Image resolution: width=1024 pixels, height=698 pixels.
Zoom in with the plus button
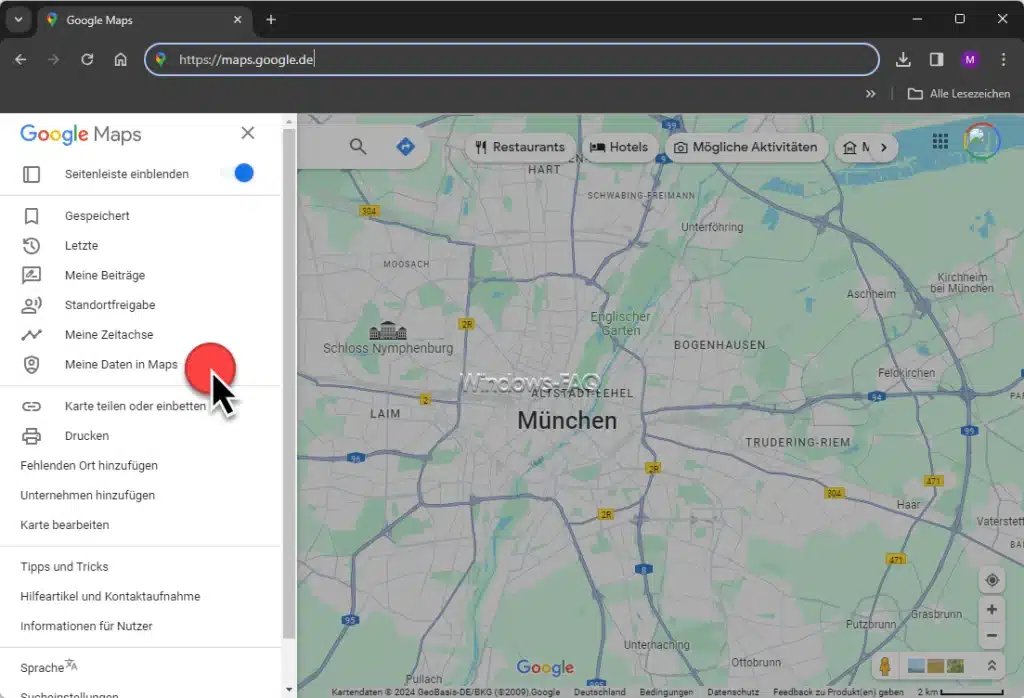click(x=992, y=609)
